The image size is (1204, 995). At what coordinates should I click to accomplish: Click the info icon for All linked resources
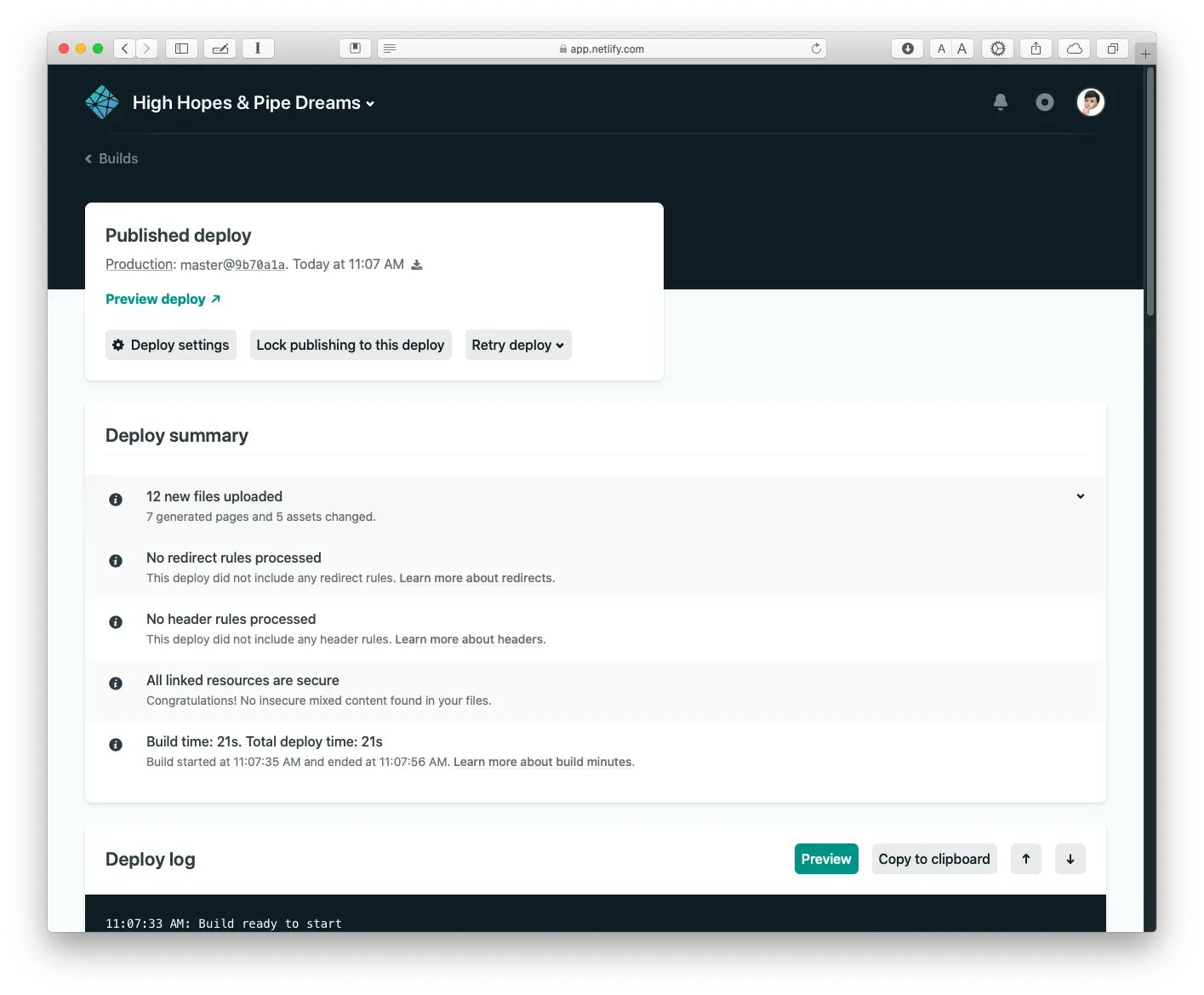[x=116, y=683]
